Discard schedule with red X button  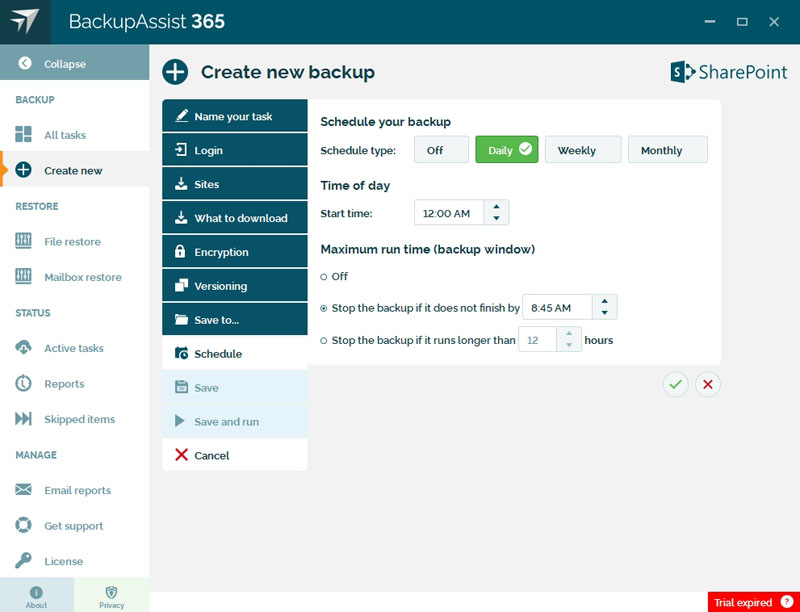coord(708,384)
